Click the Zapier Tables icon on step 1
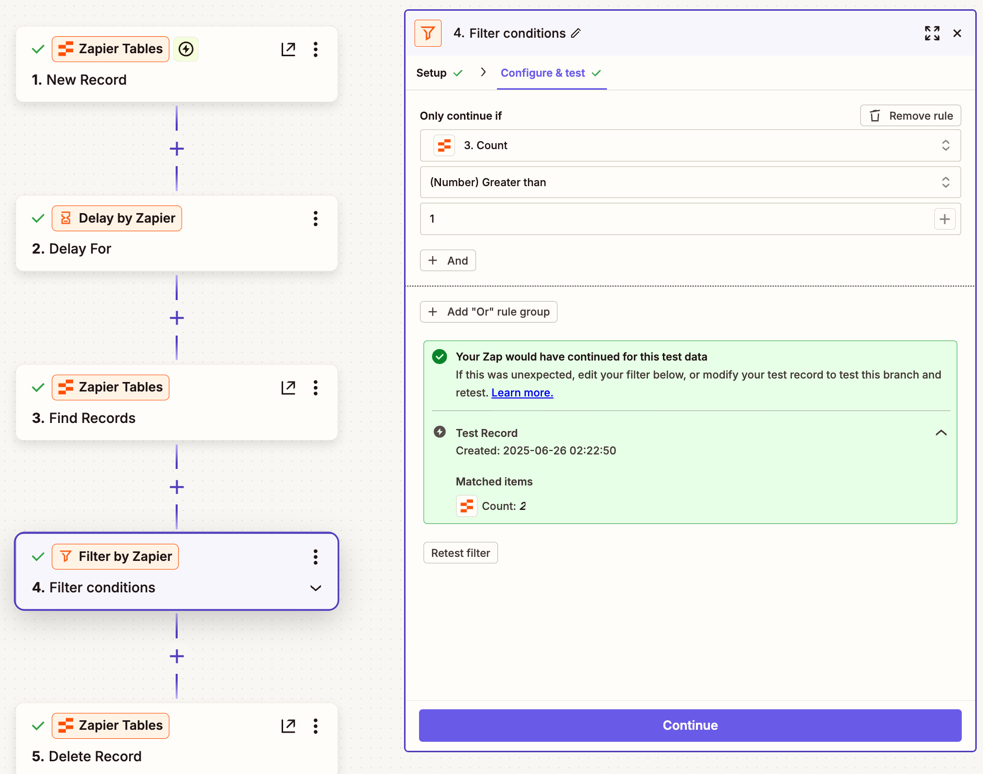Viewport: 983px width, 774px height. point(66,49)
